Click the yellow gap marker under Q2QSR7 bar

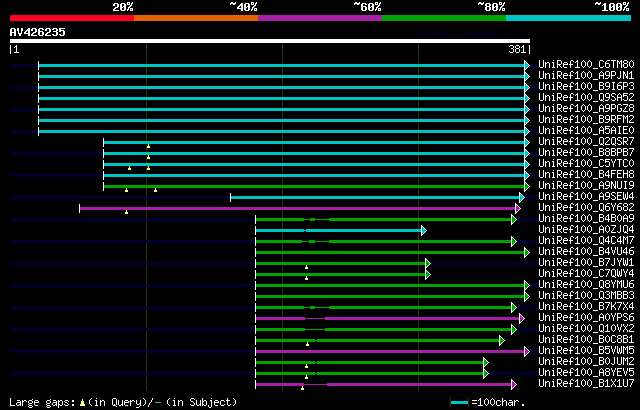pos(149,146)
